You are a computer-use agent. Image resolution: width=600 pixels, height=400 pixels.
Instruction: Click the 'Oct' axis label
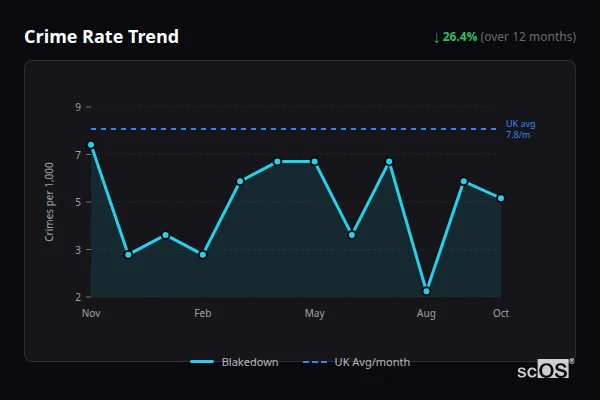pos(501,313)
